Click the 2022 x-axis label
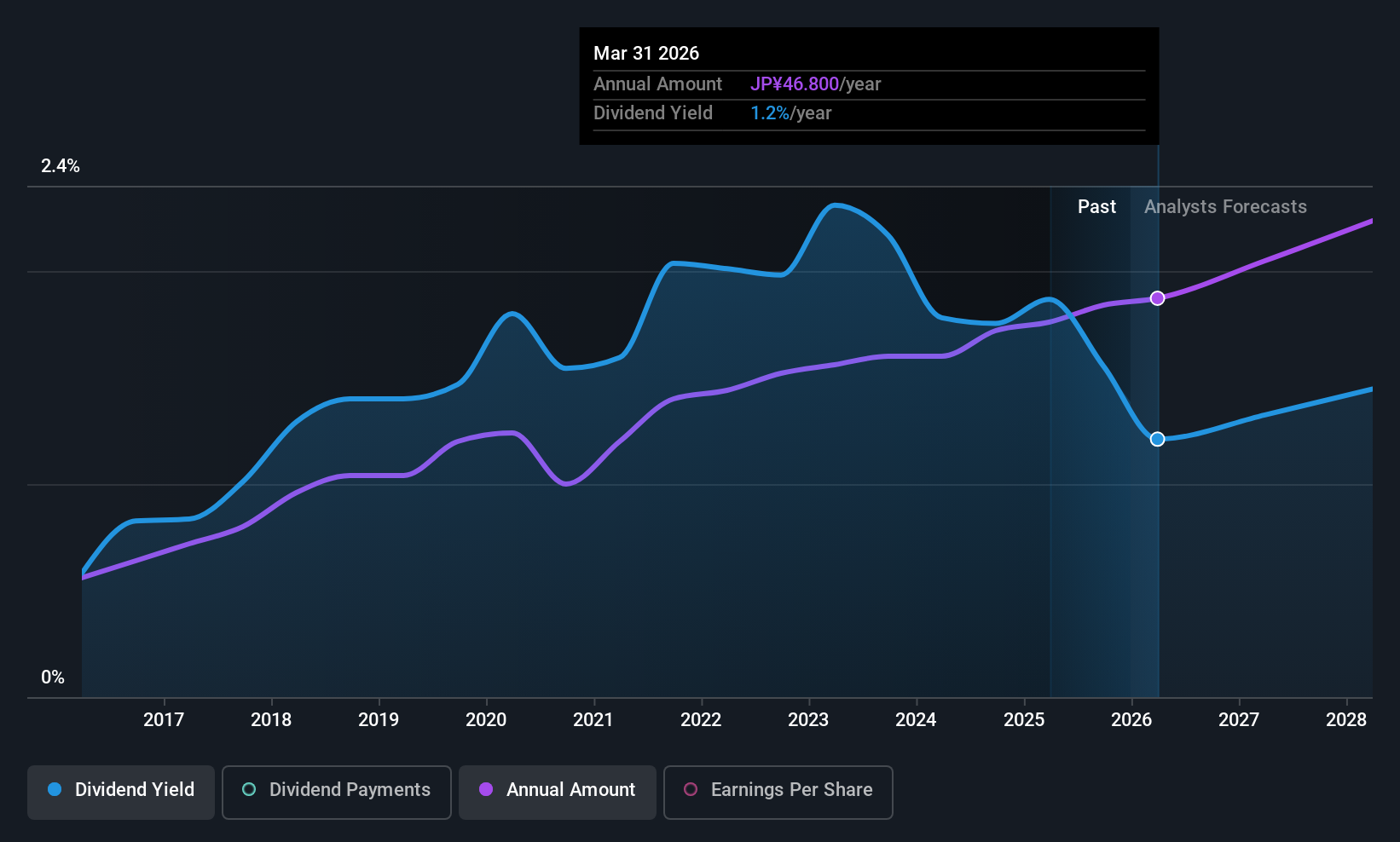Image resolution: width=1400 pixels, height=842 pixels. tap(701, 720)
